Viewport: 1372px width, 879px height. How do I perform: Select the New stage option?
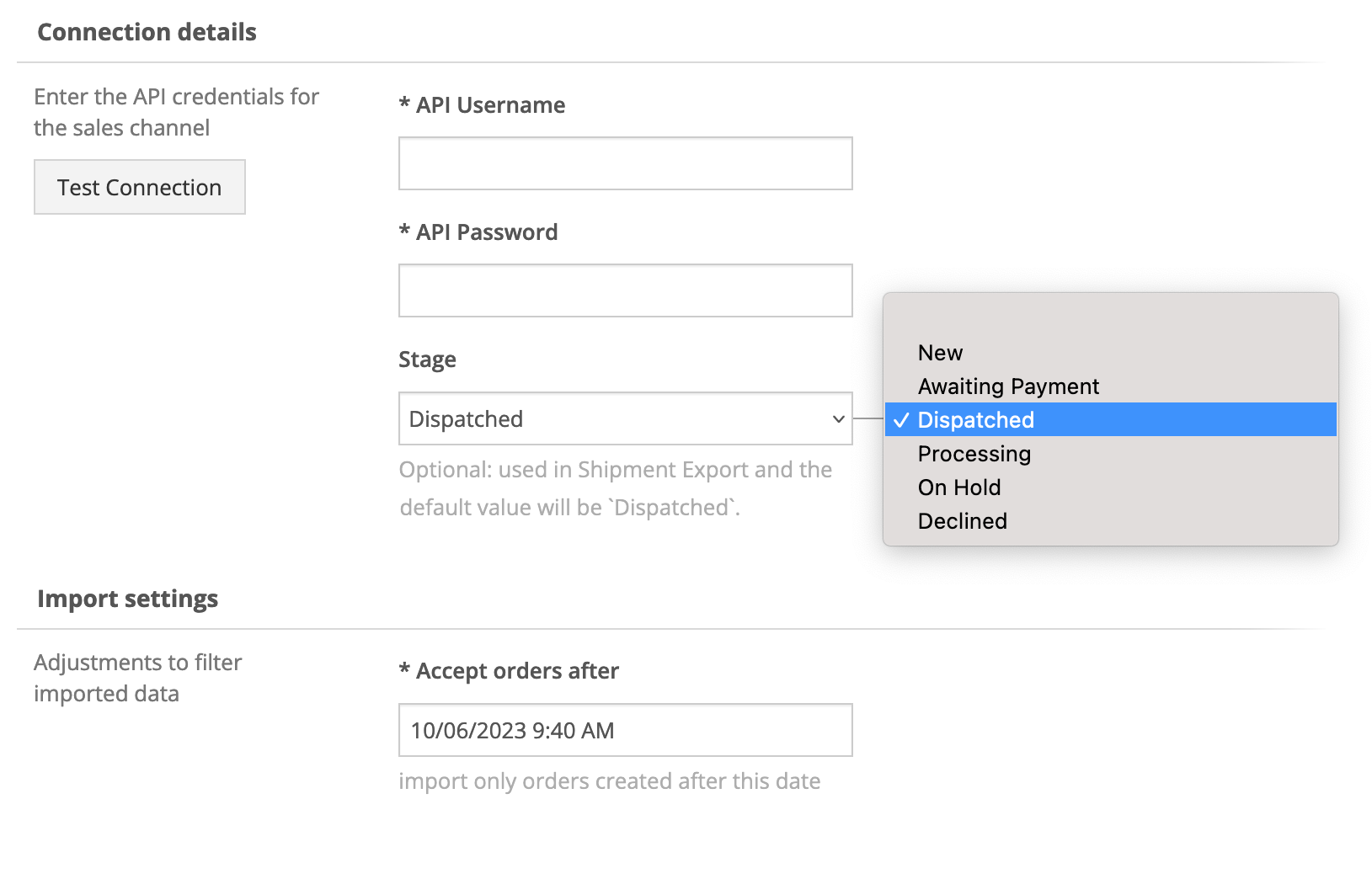940,353
